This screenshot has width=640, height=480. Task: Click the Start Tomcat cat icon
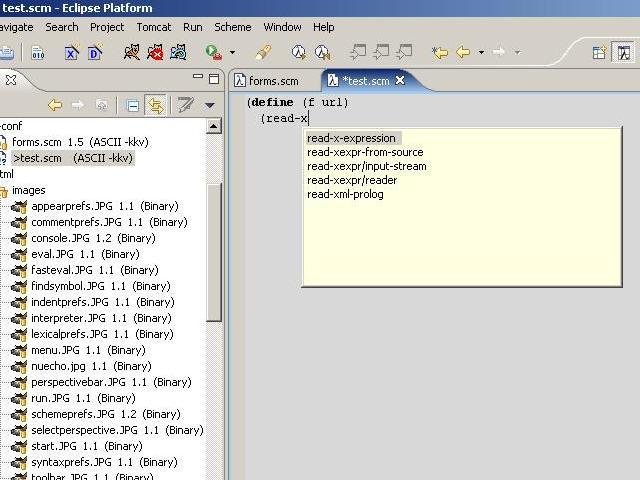tap(132, 52)
